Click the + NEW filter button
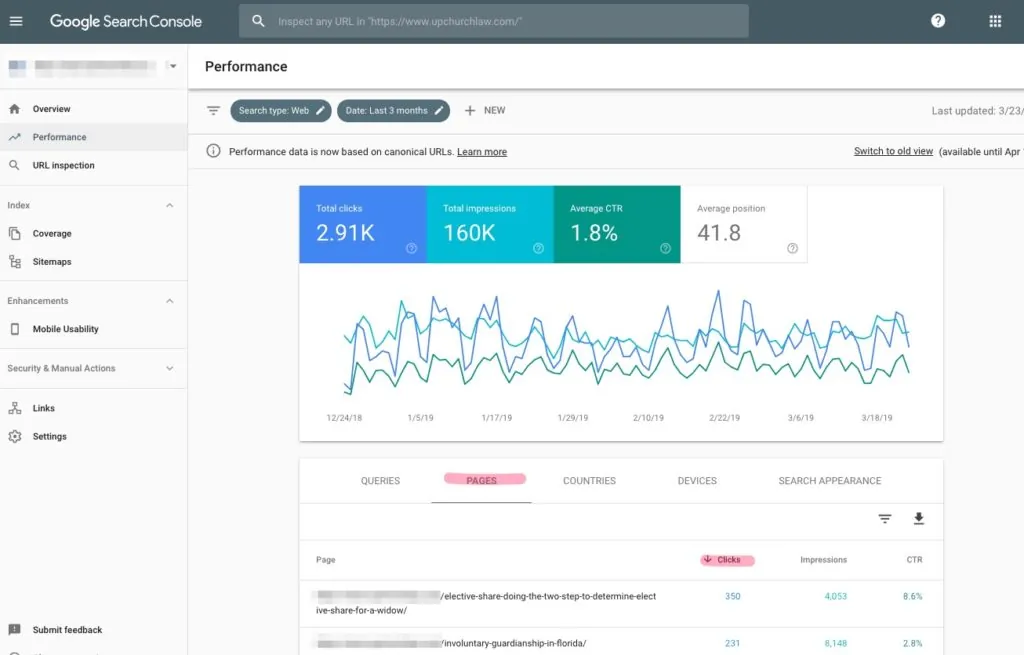This screenshot has height=655, width=1024. 484,110
